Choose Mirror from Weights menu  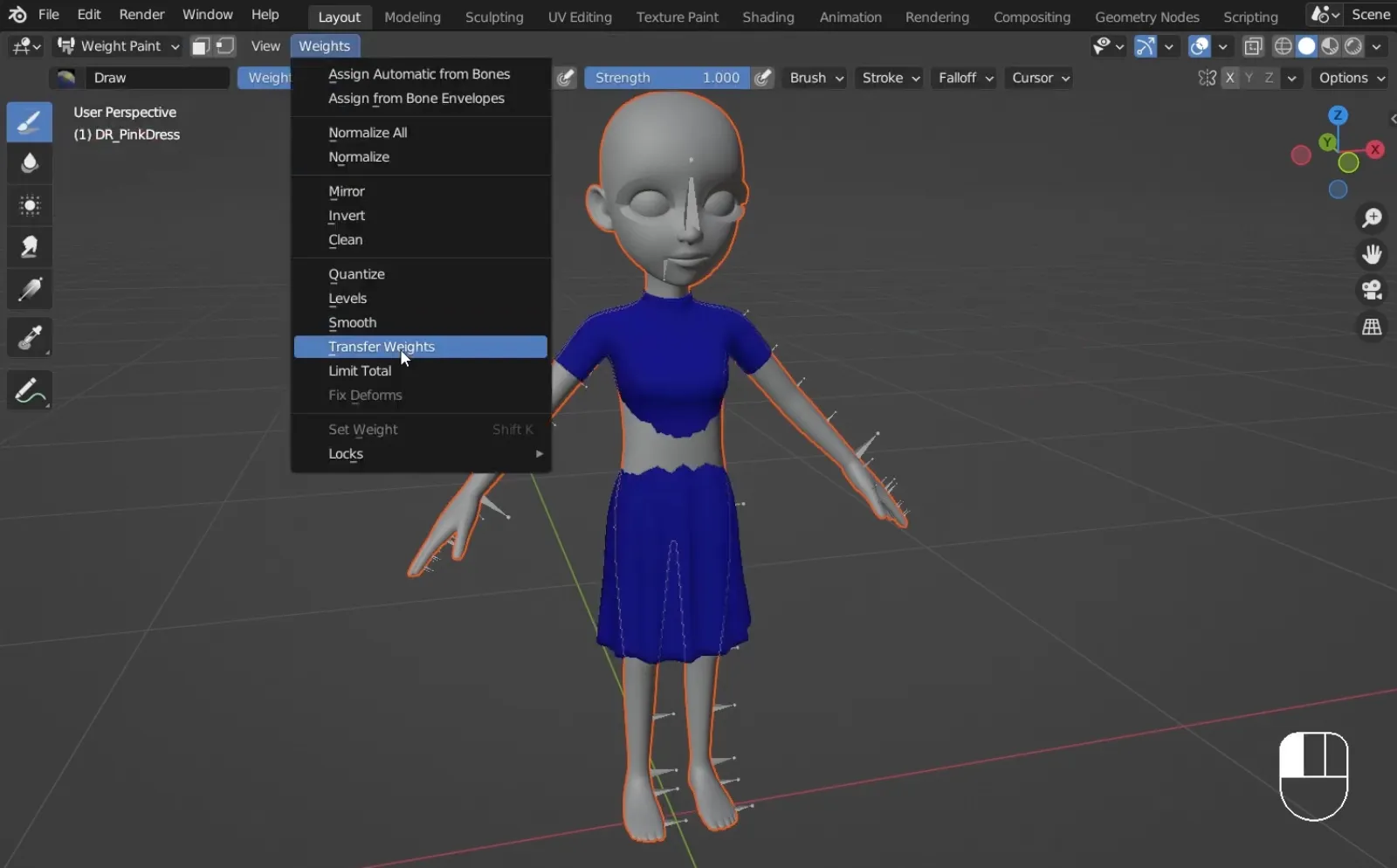[x=421, y=191]
